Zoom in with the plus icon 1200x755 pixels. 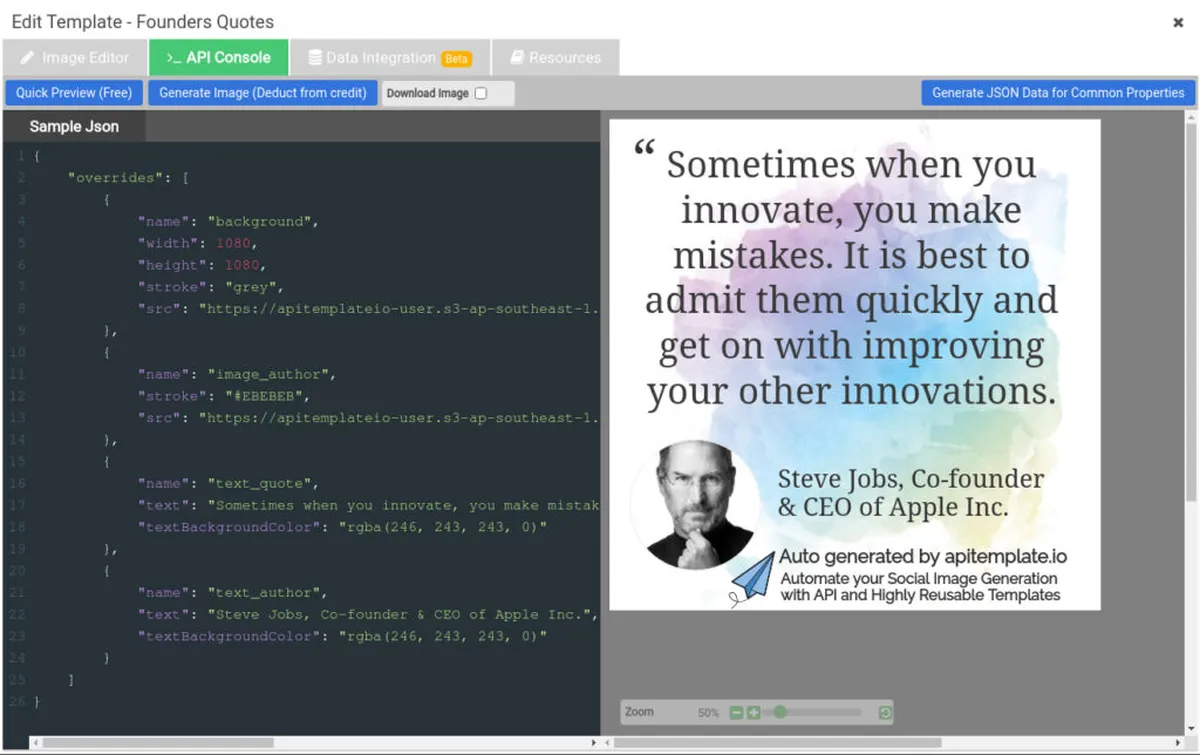tap(754, 713)
